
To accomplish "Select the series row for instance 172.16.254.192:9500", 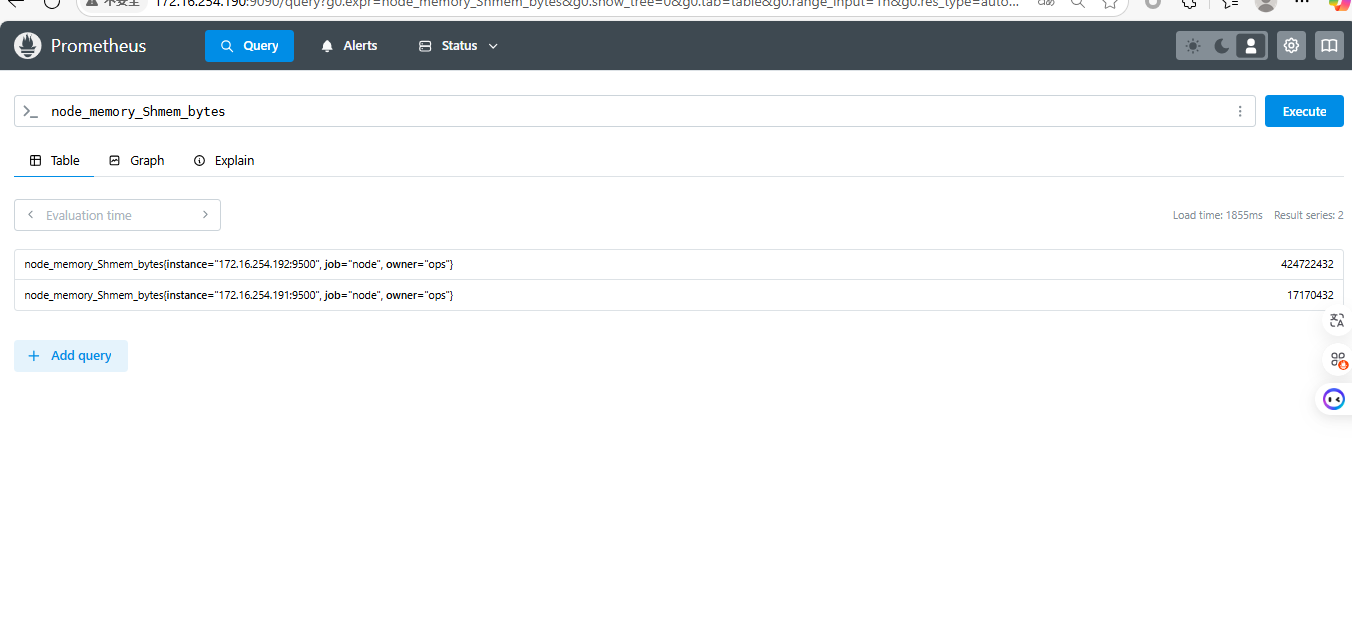I will pos(679,264).
